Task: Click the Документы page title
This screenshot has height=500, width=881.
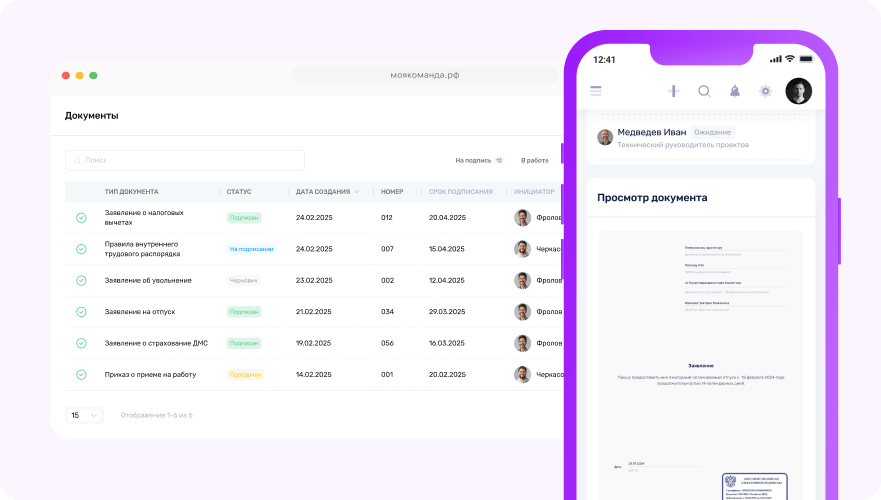Action: [92, 116]
